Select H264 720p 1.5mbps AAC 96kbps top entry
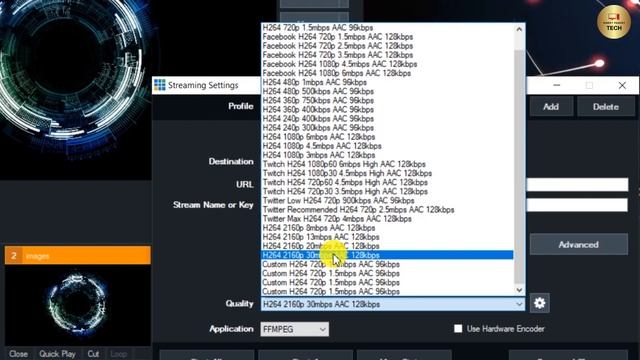Image resolution: width=640 pixels, height=360 pixels. pyautogui.click(x=387, y=28)
